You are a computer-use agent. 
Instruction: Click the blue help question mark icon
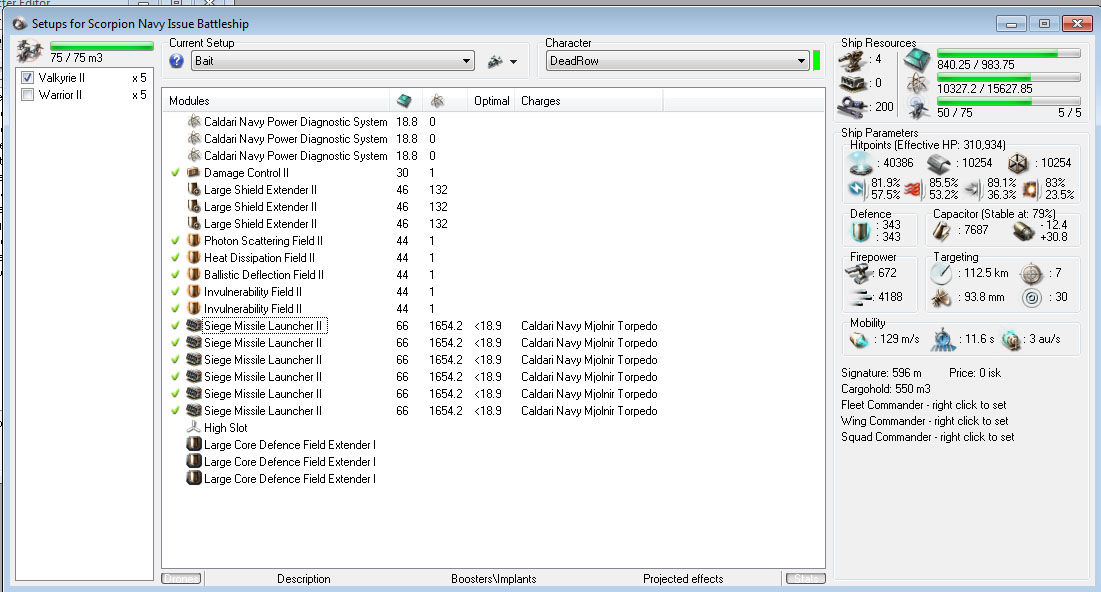[x=176, y=61]
